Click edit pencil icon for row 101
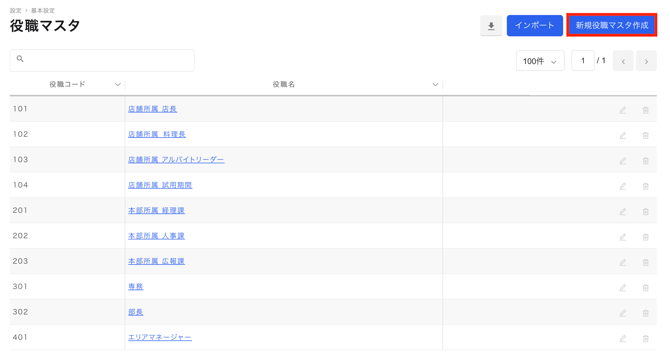Screen dimensions: 670x360 (x=623, y=110)
